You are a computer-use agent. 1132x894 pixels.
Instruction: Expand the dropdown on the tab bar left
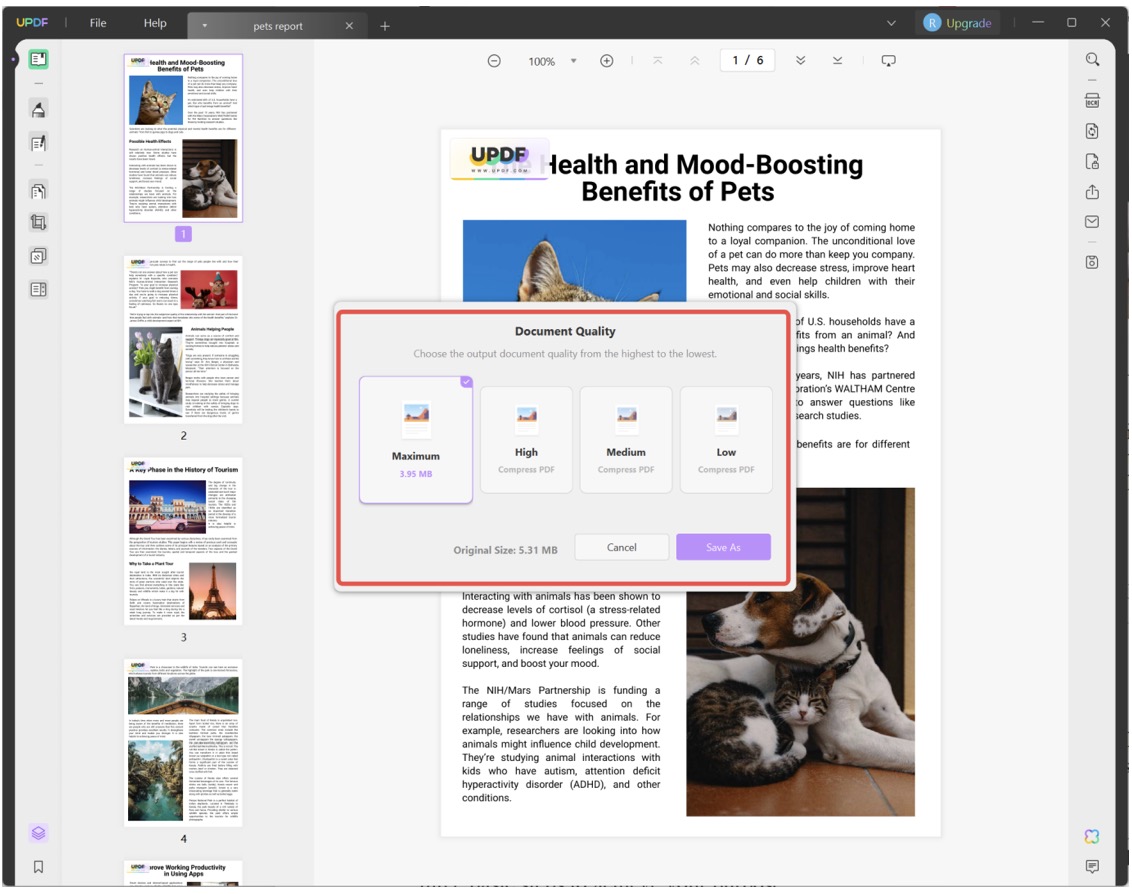point(205,25)
